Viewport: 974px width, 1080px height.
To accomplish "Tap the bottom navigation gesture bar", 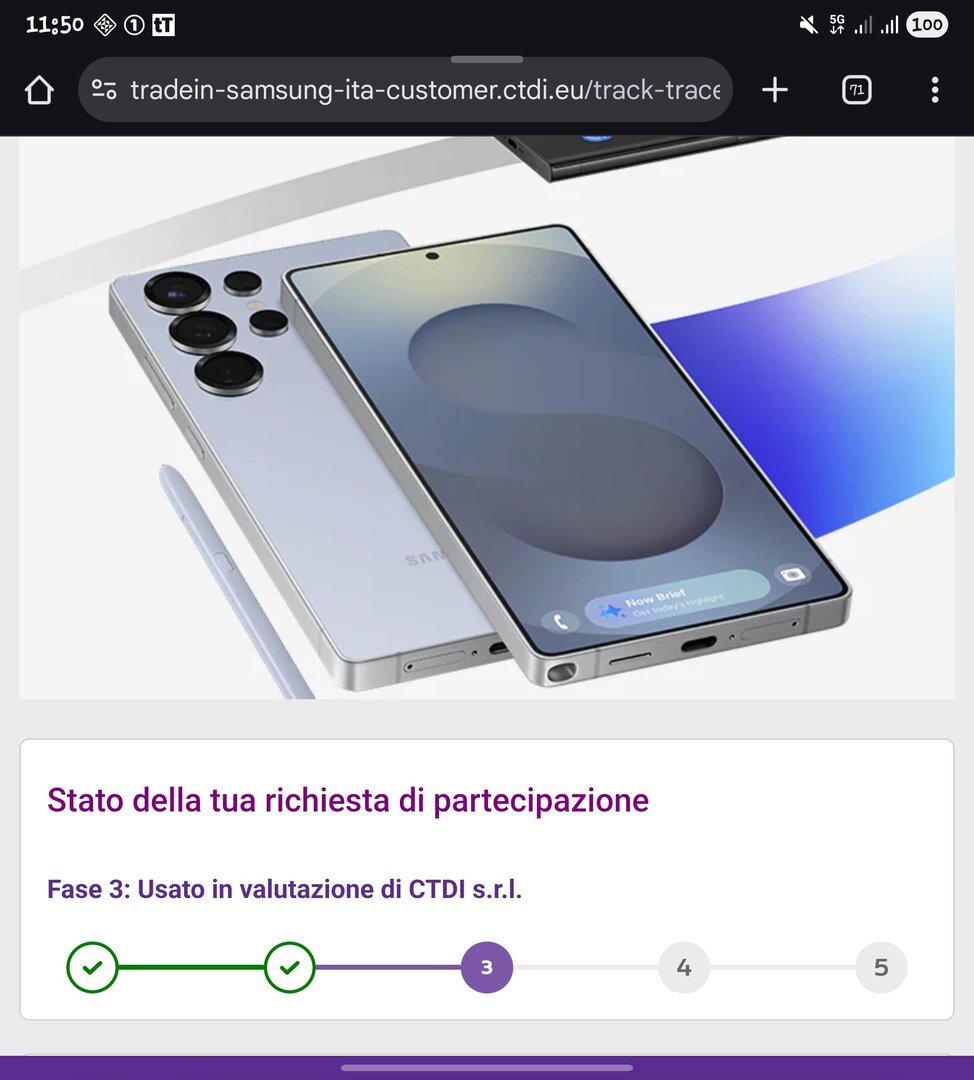I will 487,1068.
